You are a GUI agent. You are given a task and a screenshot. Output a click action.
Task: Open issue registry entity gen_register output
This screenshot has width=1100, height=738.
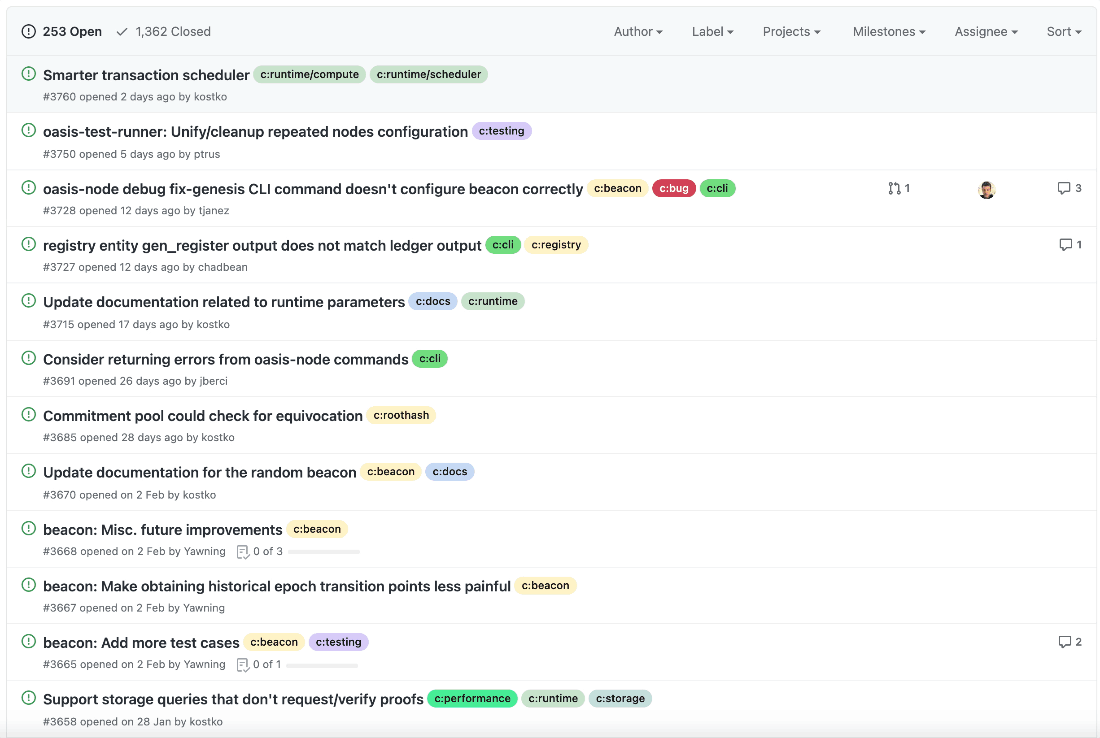(x=262, y=246)
